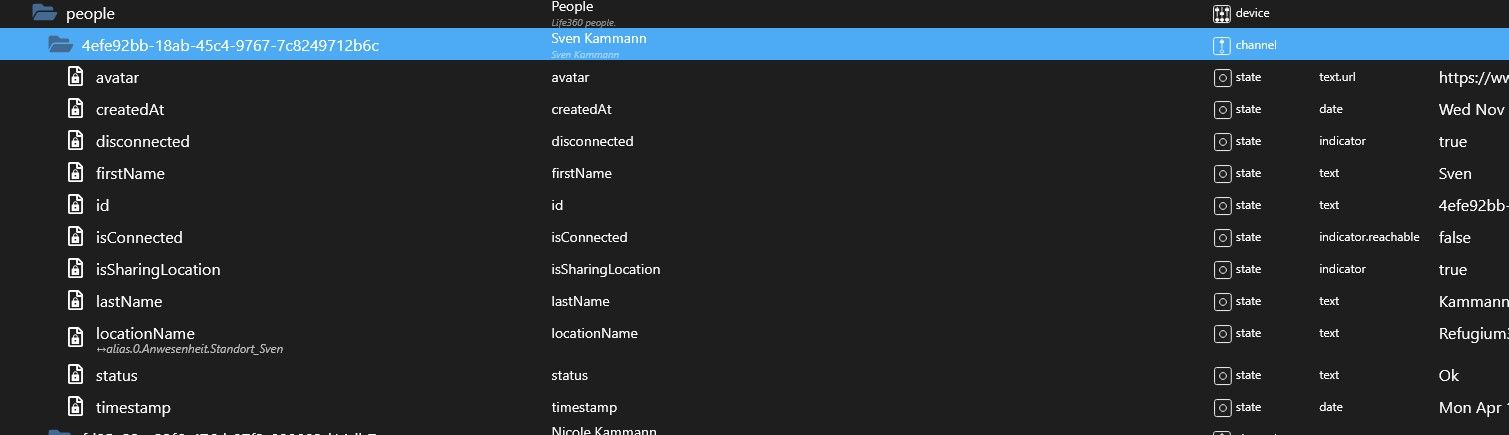Screen dimensions: 1509x435
Task: Click the state type icon in isConnected row
Action: [x=1221, y=237]
